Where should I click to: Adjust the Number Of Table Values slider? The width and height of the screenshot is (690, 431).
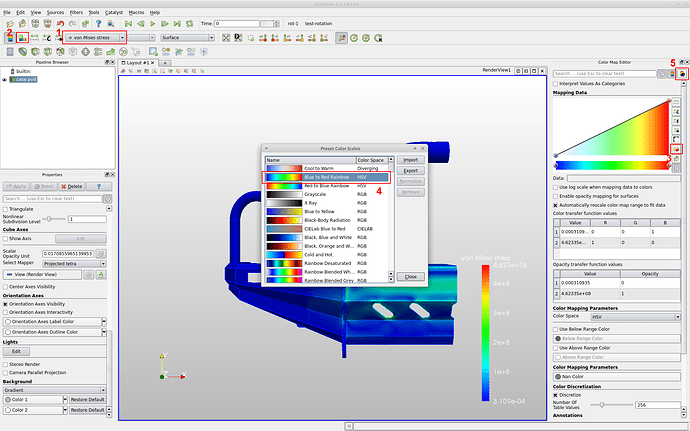601,404
